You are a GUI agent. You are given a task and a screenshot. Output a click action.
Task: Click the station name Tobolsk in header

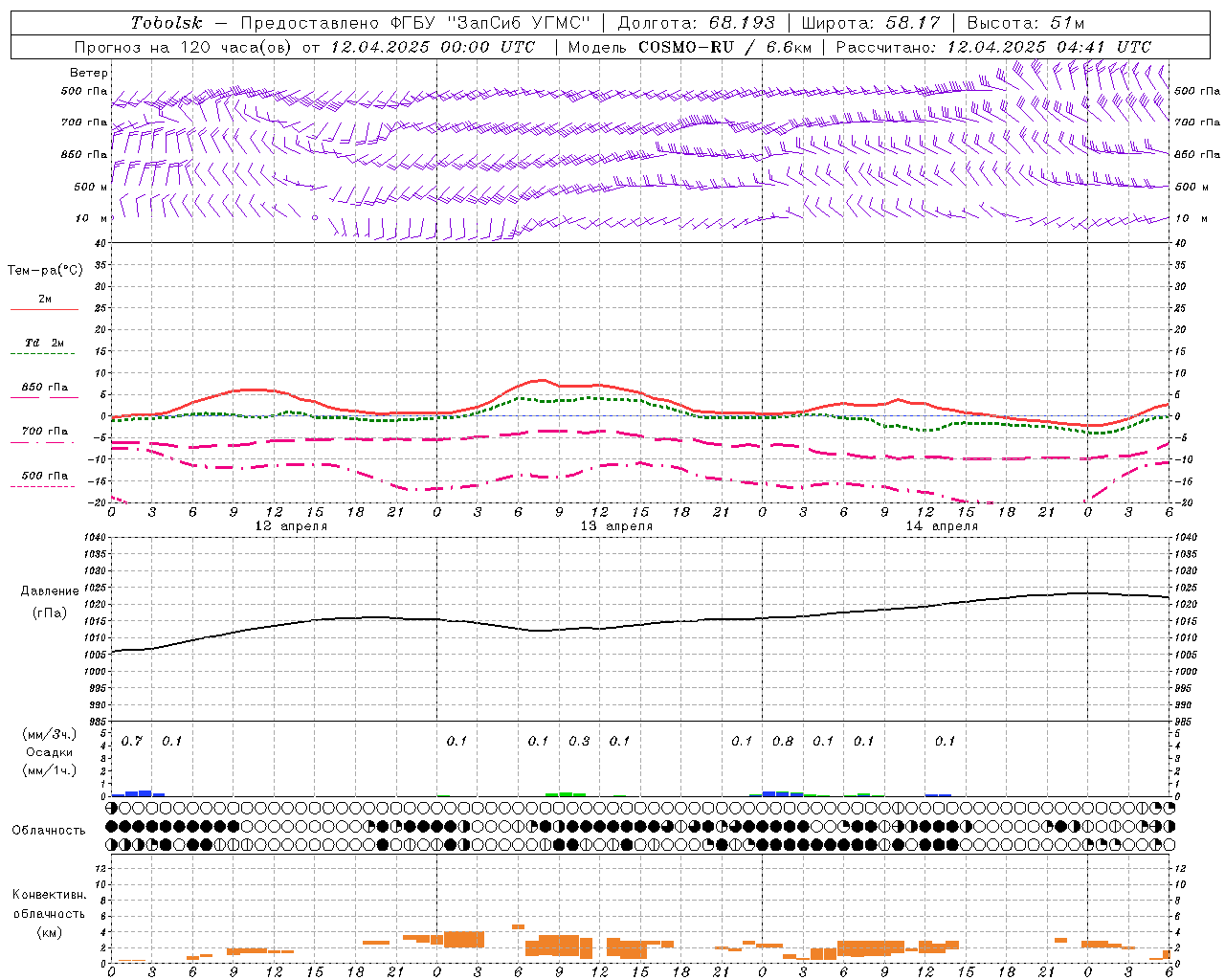[x=167, y=23]
